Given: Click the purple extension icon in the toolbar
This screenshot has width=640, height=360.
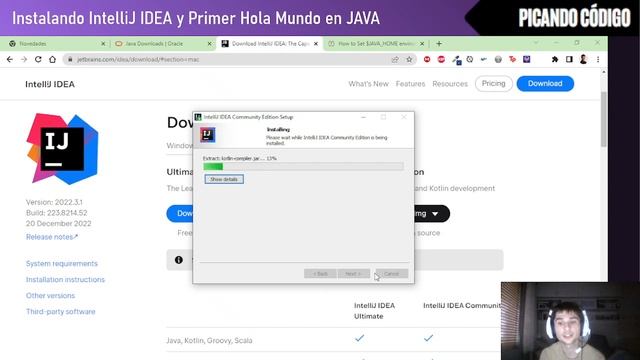Looking at the screenshot, I should pos(527,60).
